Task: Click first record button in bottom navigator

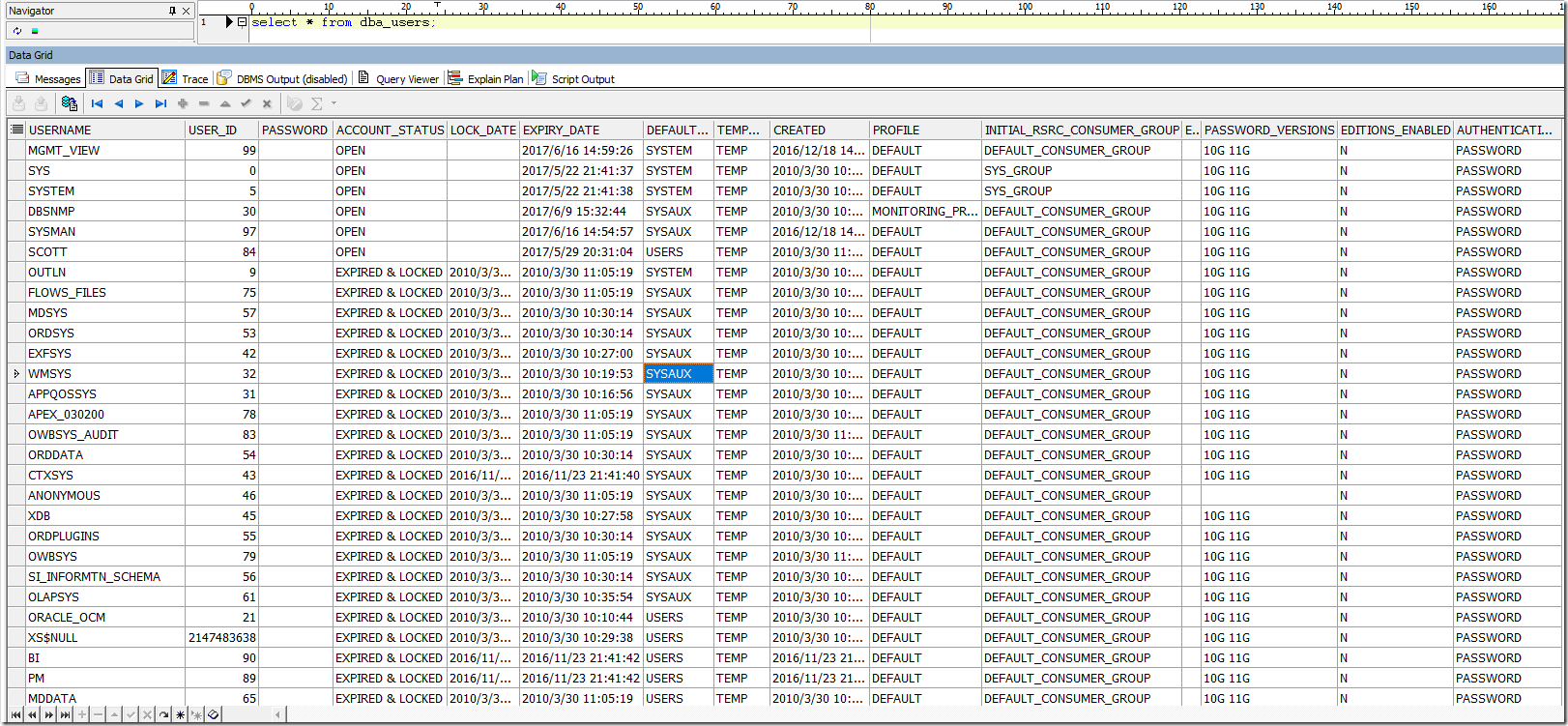Action: tap(15, 714)
